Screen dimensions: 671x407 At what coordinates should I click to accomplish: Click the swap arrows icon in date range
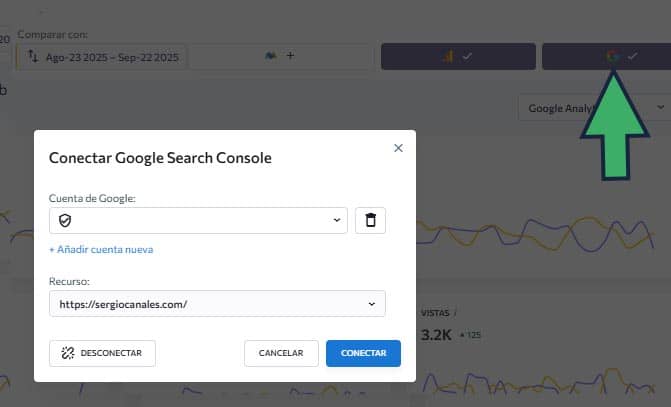[32, 57]
